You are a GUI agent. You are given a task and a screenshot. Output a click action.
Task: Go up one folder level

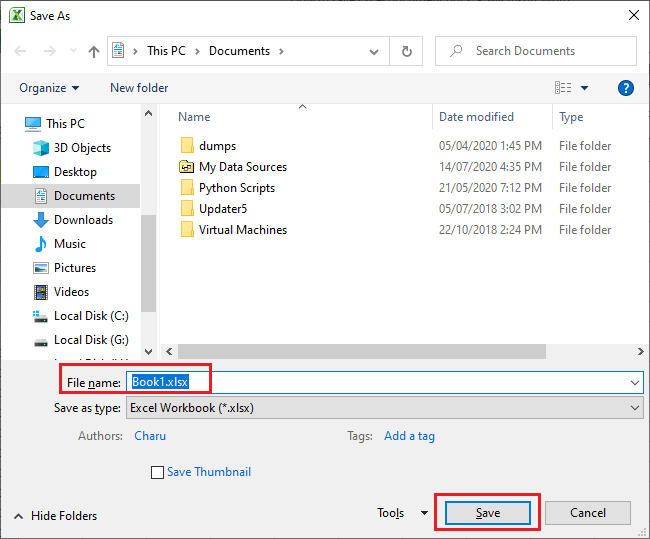point(94,51)
